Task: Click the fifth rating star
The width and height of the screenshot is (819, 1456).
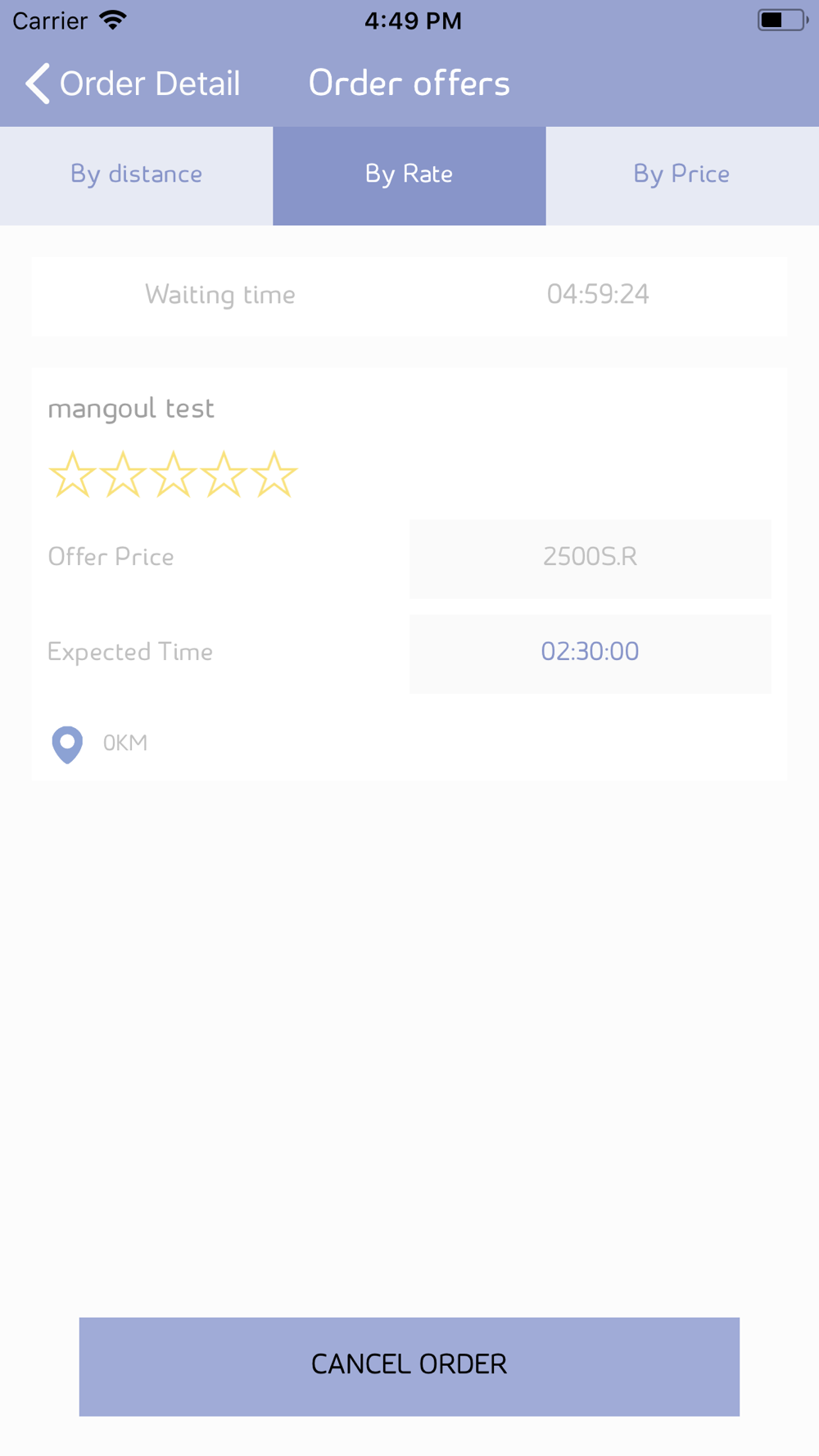Action: pyautogui.click(x=274, y=475)
